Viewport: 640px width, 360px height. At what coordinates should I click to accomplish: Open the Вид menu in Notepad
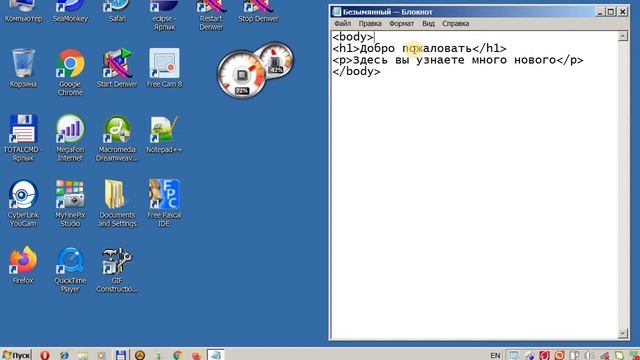[x=428, y=24]
